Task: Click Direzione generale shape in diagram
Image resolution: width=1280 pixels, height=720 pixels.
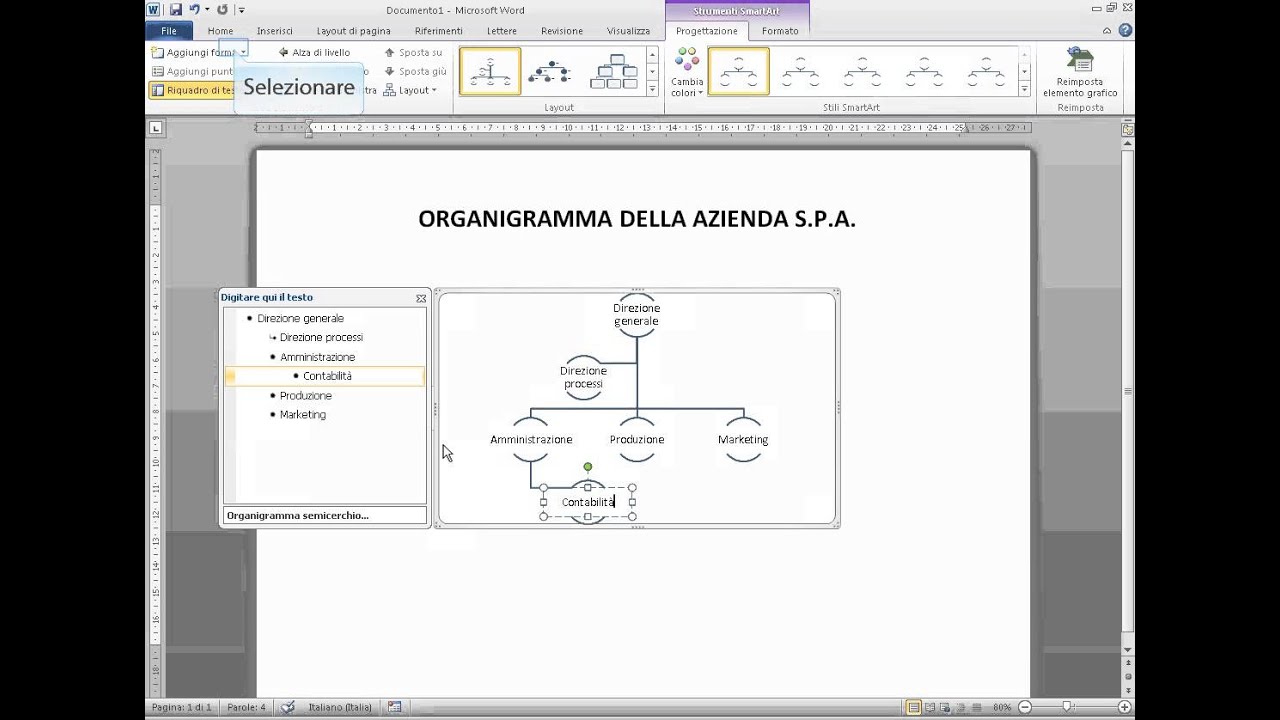Action: [636, 315]
